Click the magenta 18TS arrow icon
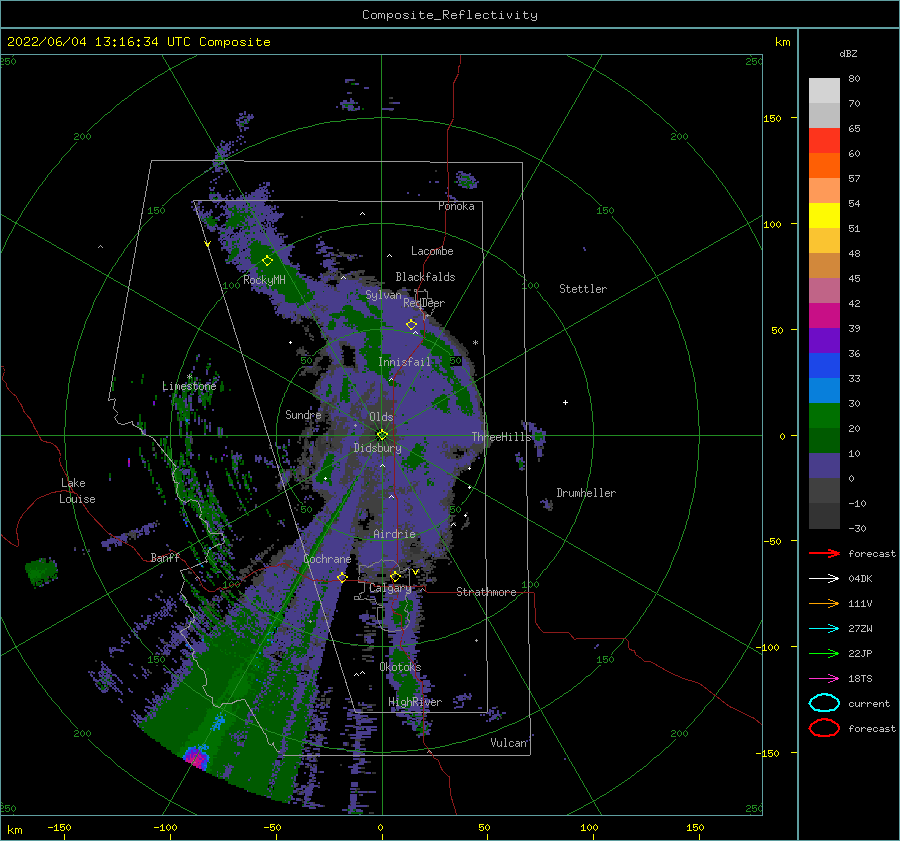The height and width of the screenshot is (841, 900). 824,678
